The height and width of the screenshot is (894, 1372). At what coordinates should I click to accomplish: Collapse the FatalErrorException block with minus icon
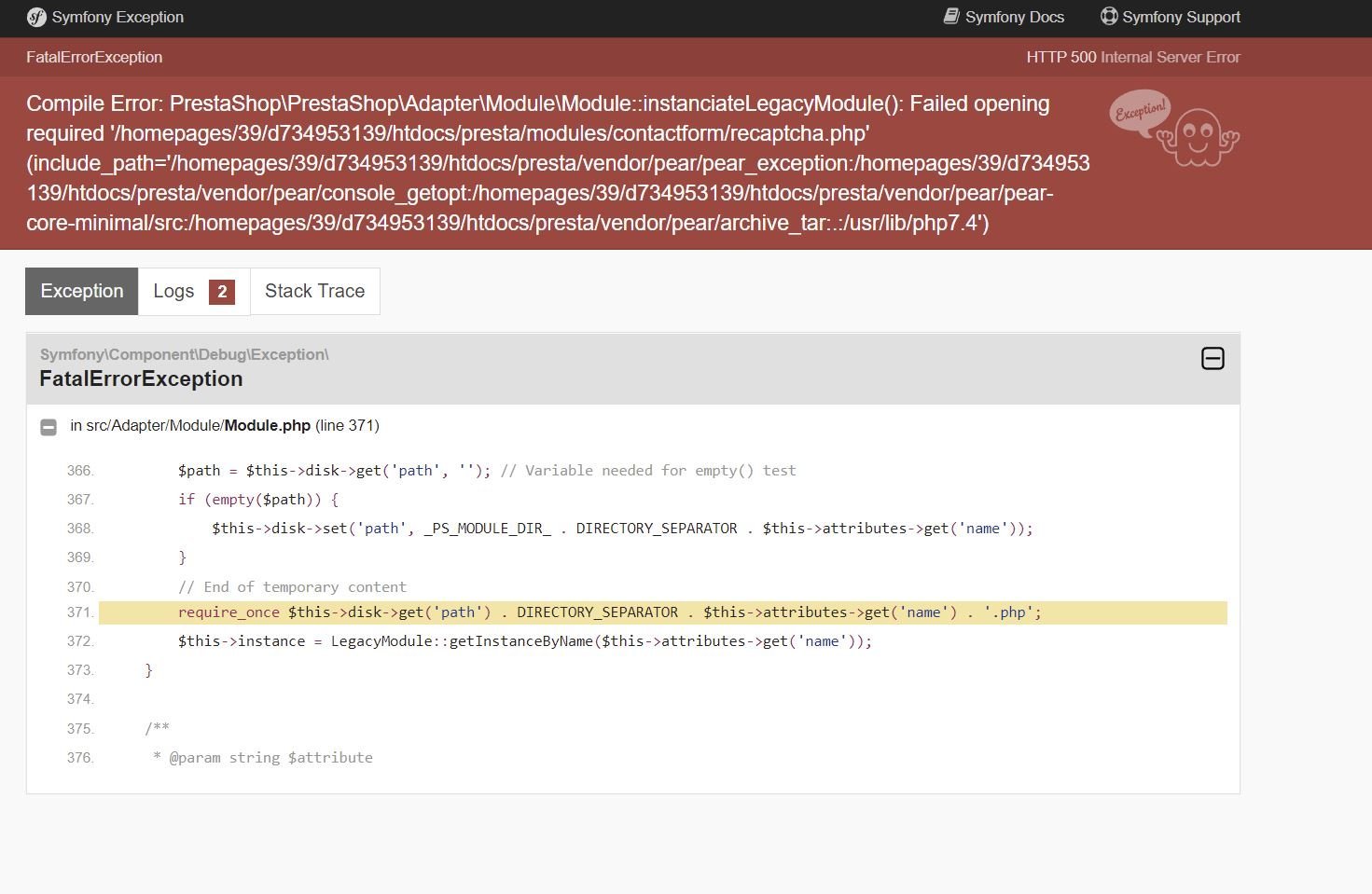pyautogui.click(x=1213, y=358)
